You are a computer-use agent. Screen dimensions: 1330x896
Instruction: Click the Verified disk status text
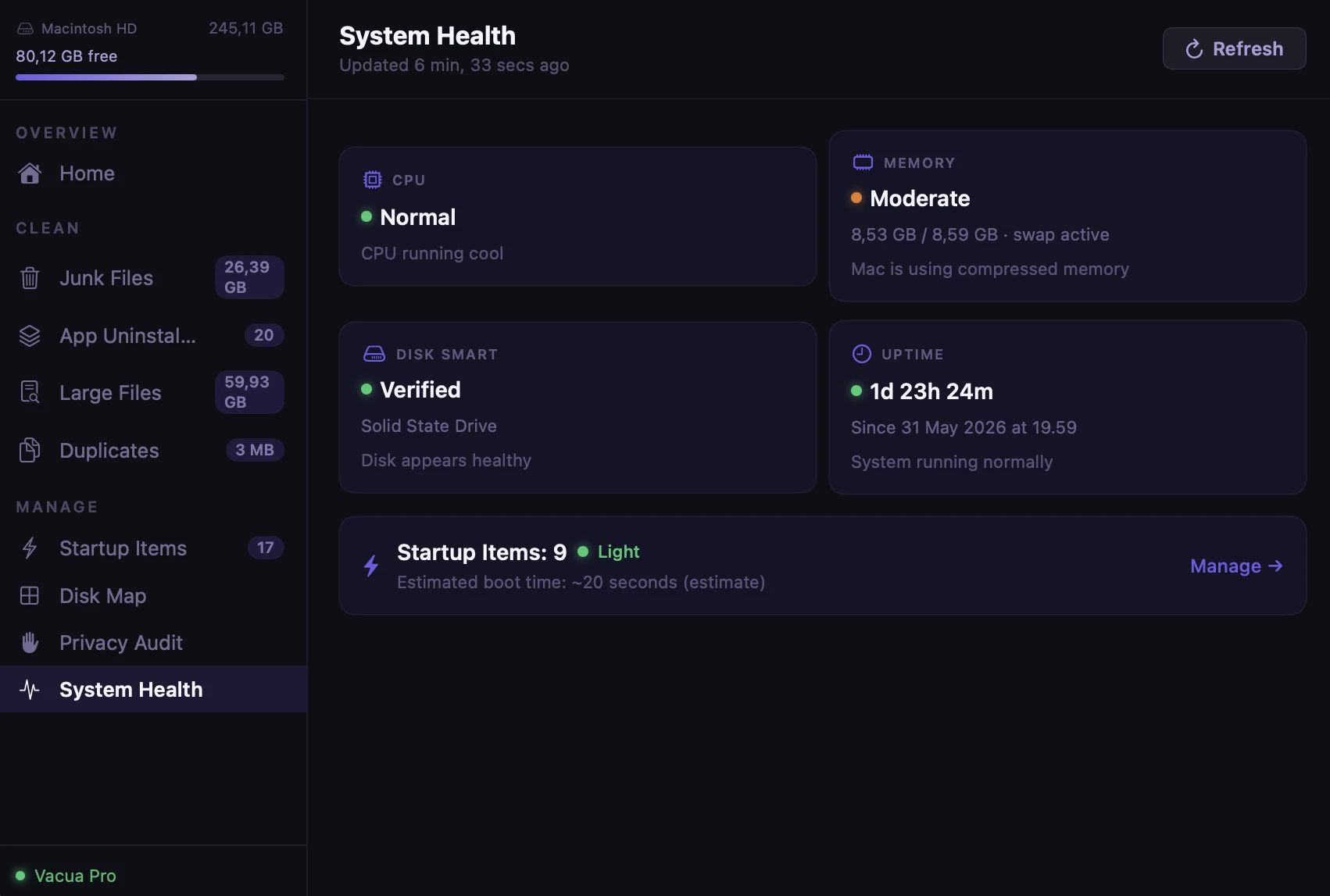pyautogui.click(x=420, y=390)
